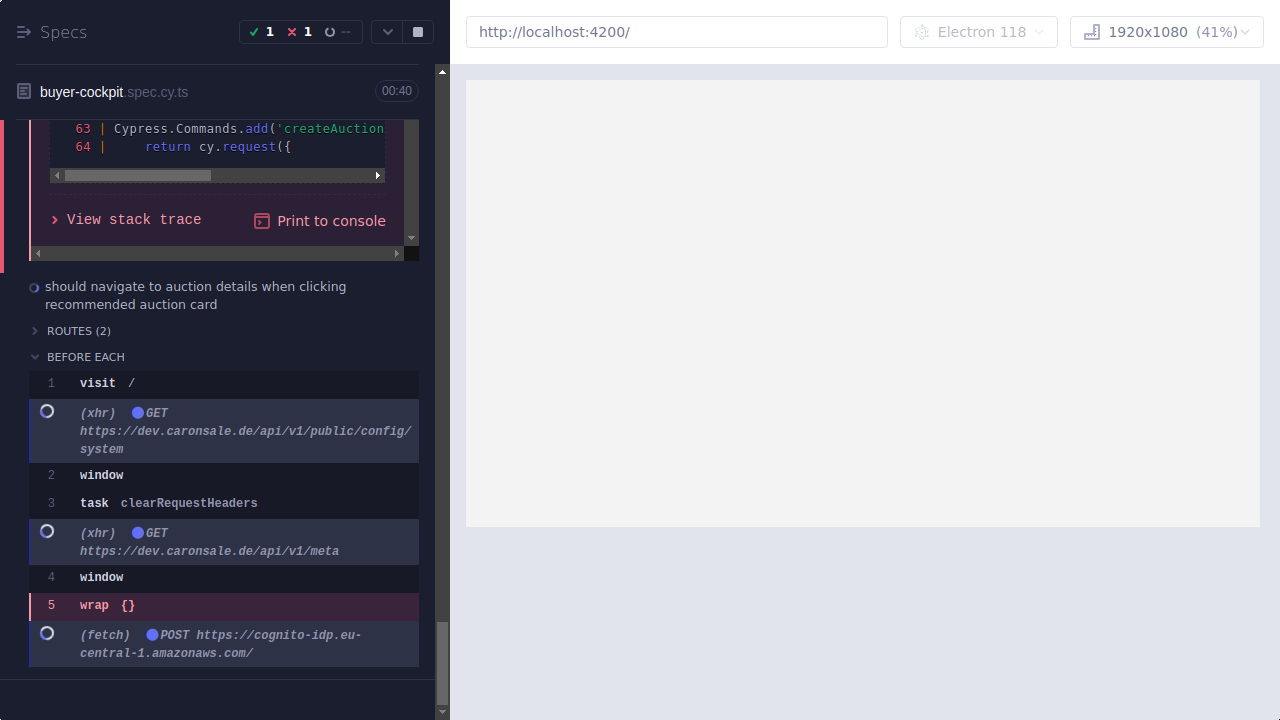Click the localhost:4200 URL address bar
1280x720 pixels.
point(676,31)
